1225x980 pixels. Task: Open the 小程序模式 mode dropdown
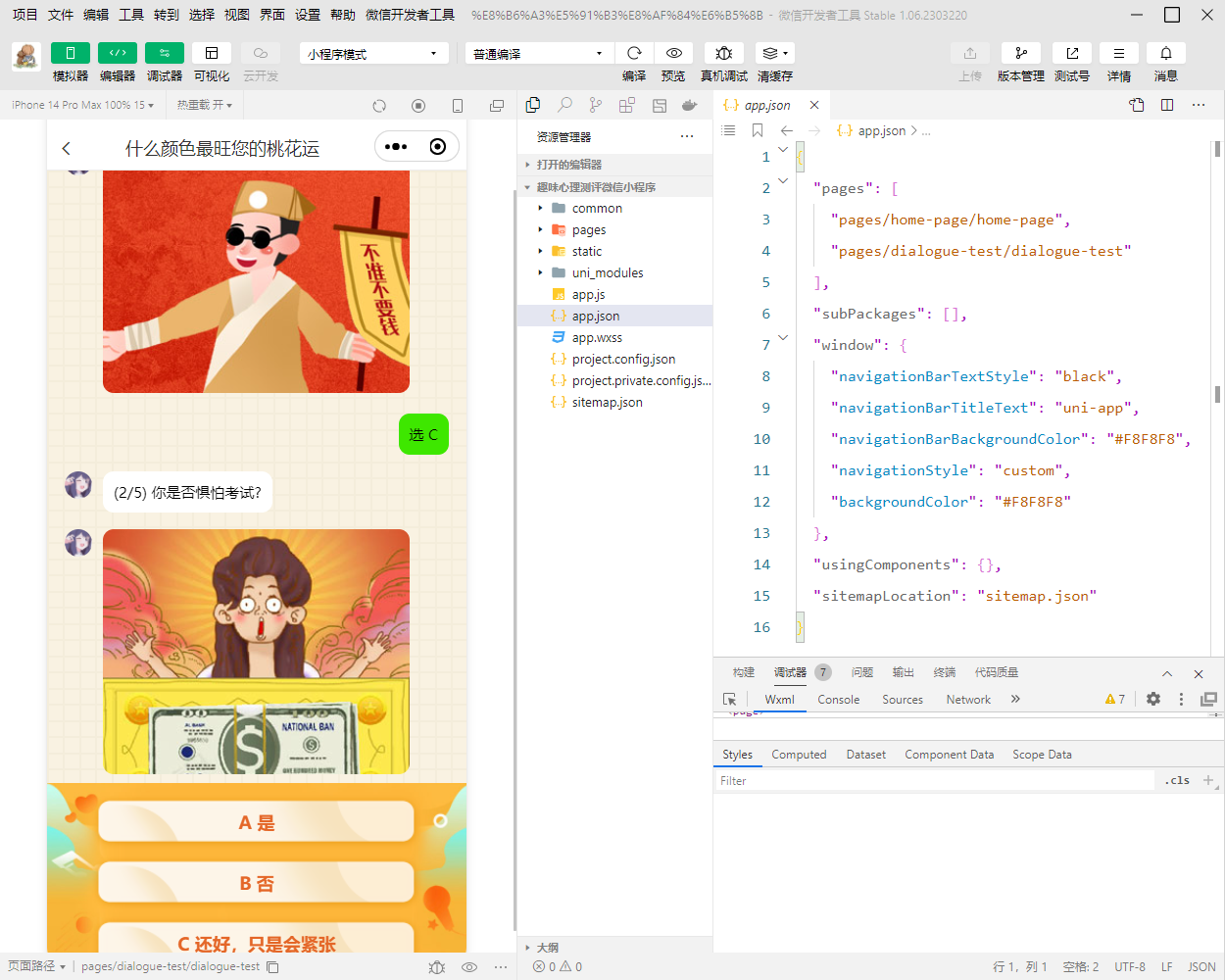[373, 53]
